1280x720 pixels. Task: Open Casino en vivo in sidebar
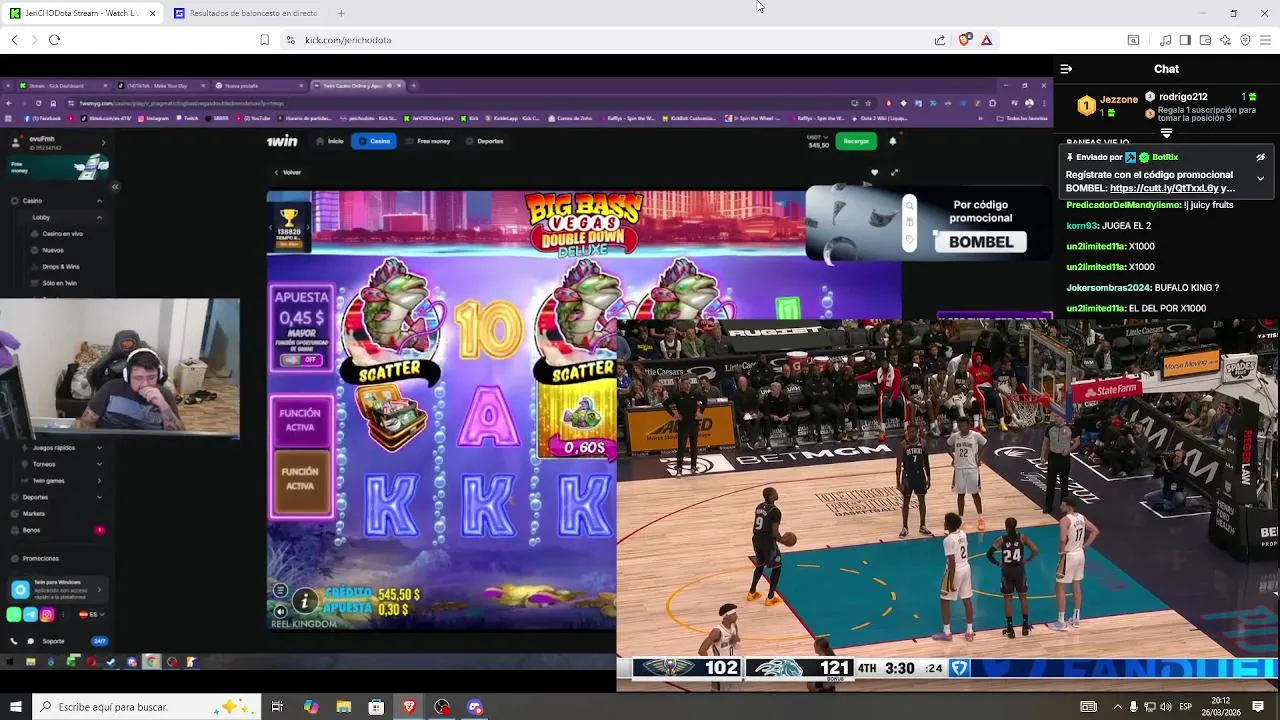click(64, 234)
